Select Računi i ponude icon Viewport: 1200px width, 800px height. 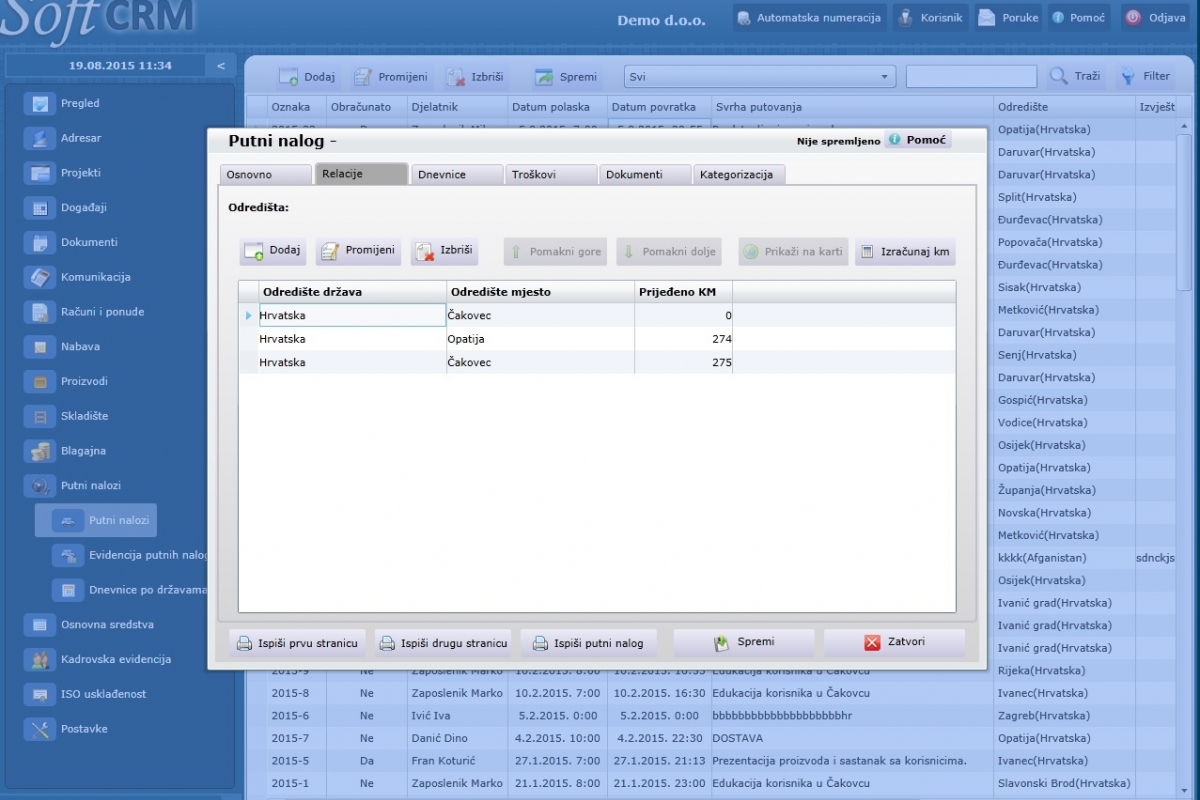tap(41, 312)
